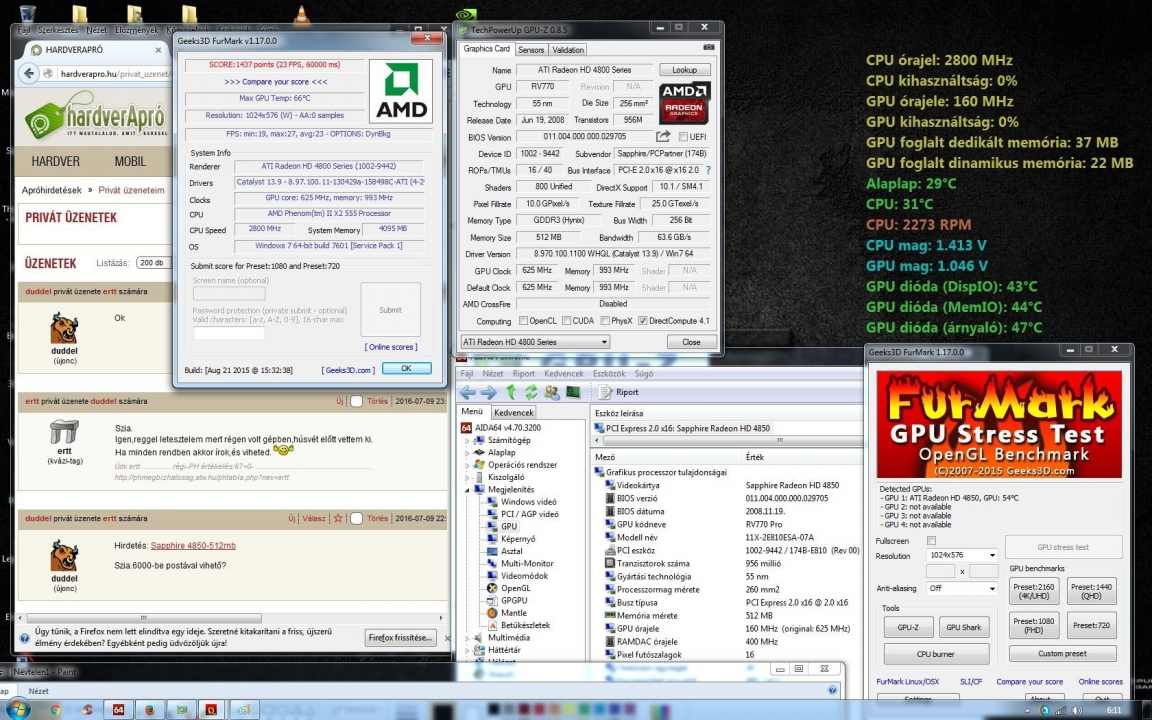1152x720 pixels.
Task: Open Sapphire 4850-512mb ad link
Action: click(193, 546)
